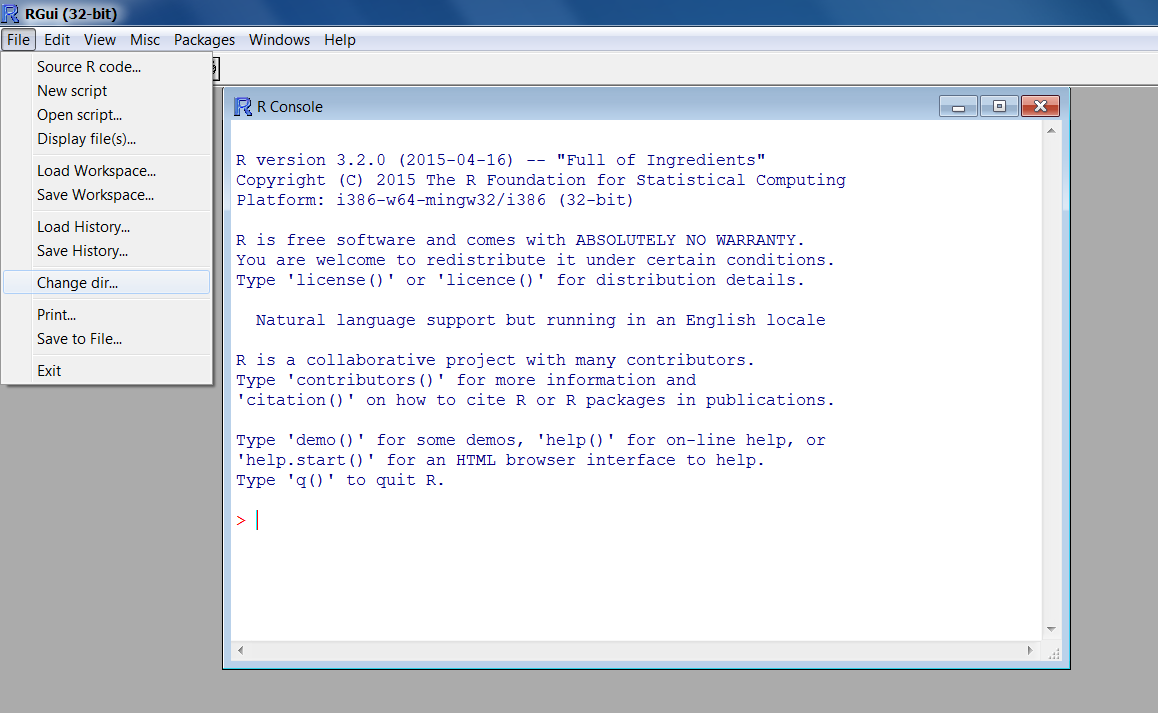The width and height of the screenshot is (1158, 713).
Task: Click the console scroll up arrow
Action: pos(1051,131)
